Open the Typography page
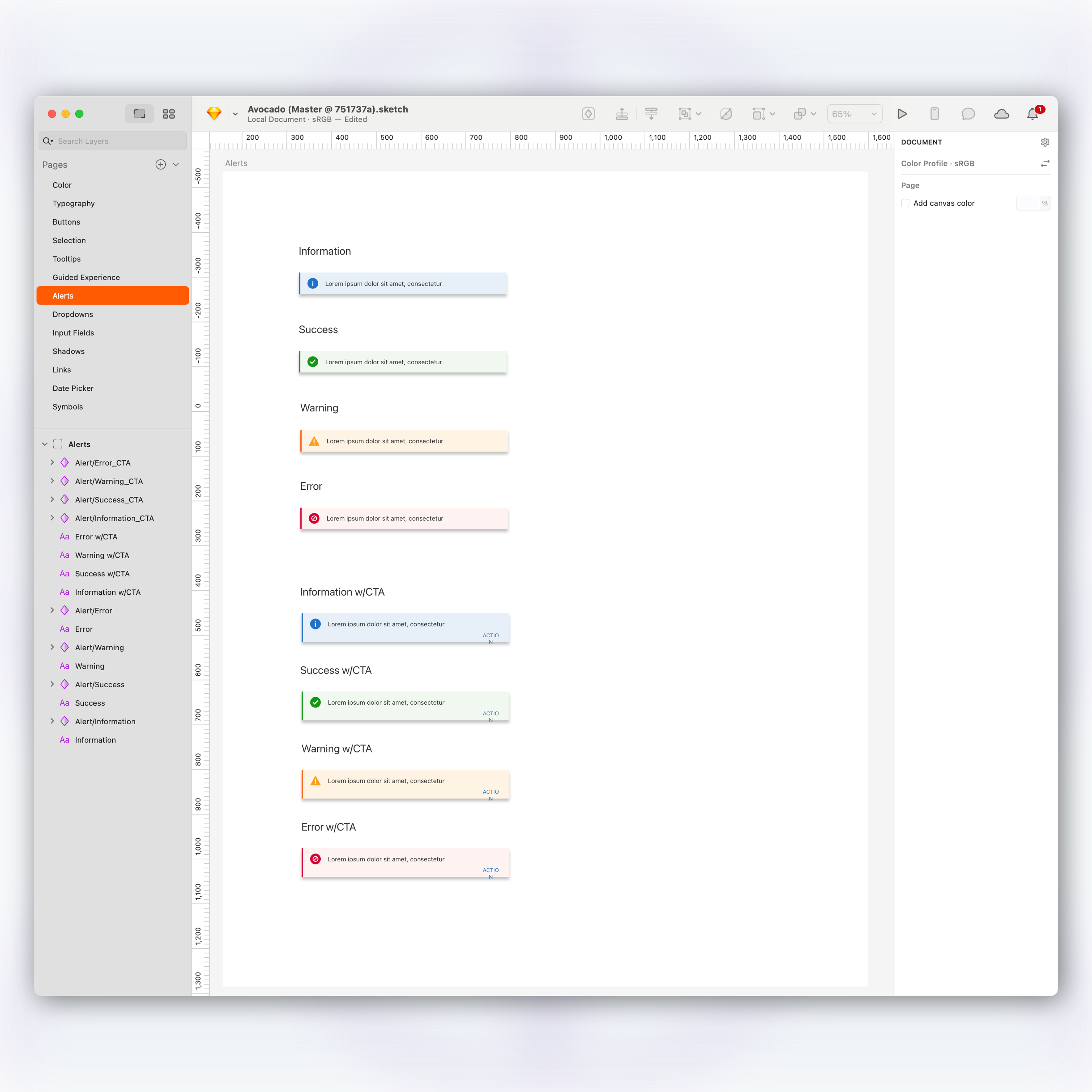This screenshot has height=1092, width=1092. click(x=73, y=204)
